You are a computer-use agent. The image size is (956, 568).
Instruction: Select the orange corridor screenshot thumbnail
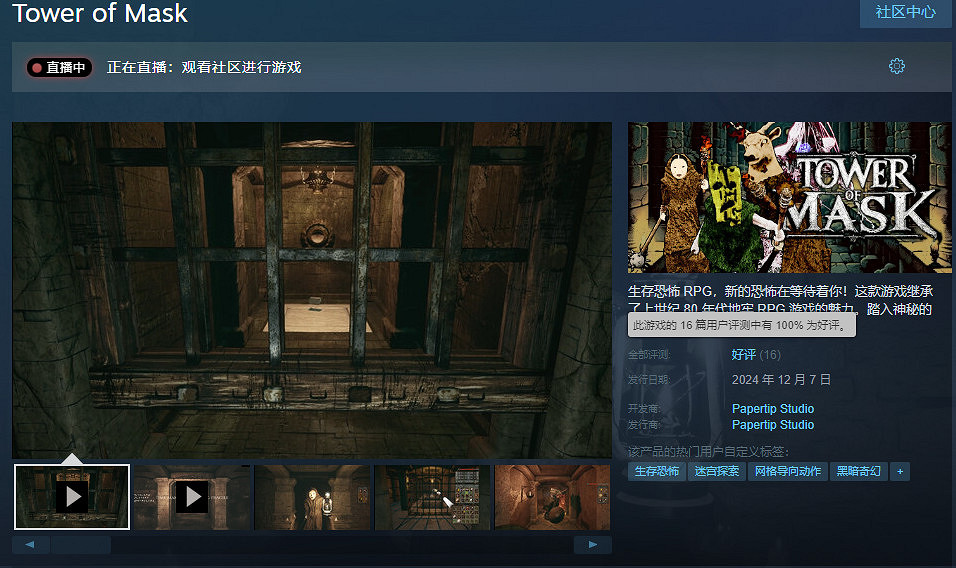click(552, 497)
